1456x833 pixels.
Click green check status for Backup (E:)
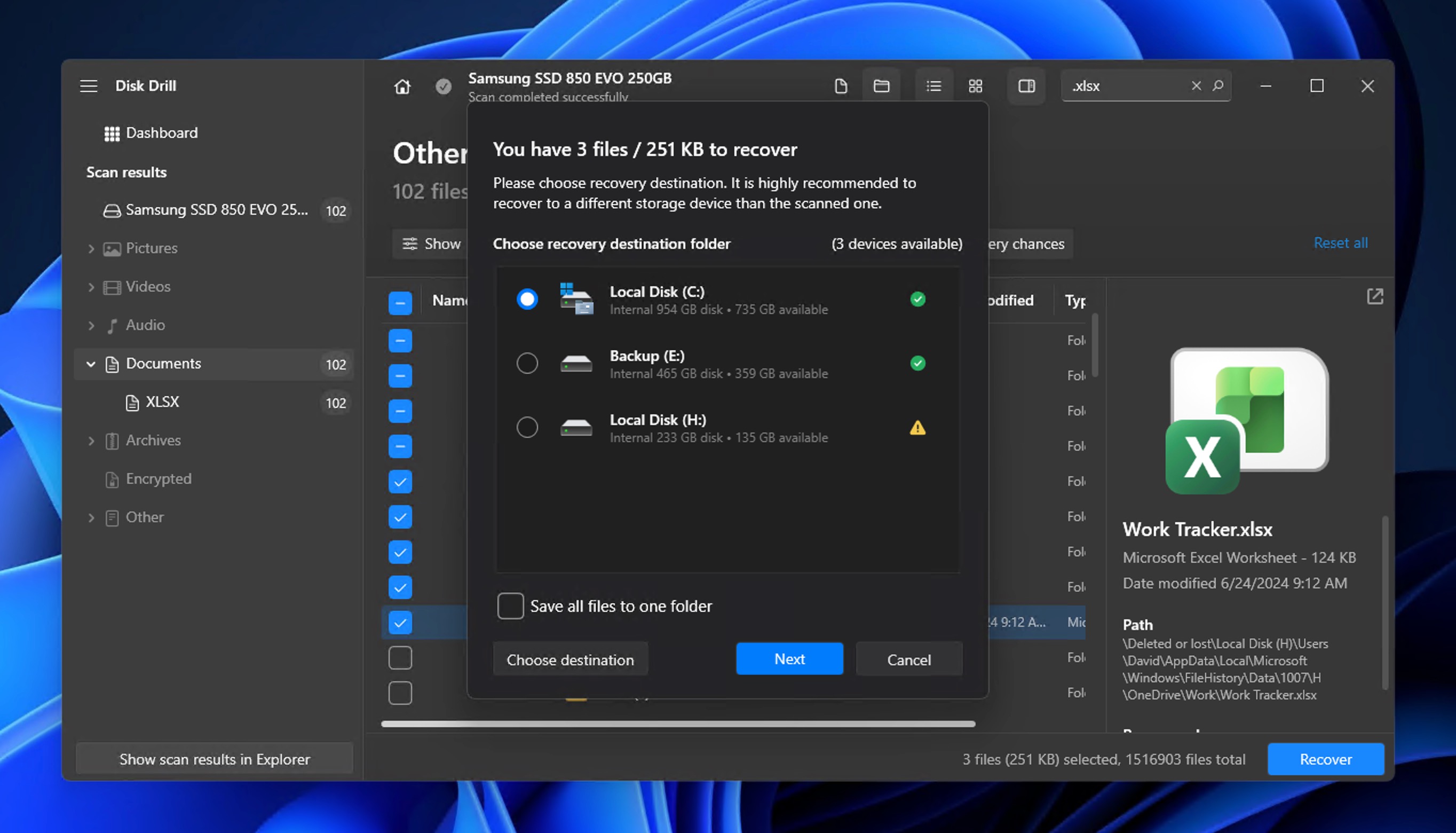[x=917, y=363]
